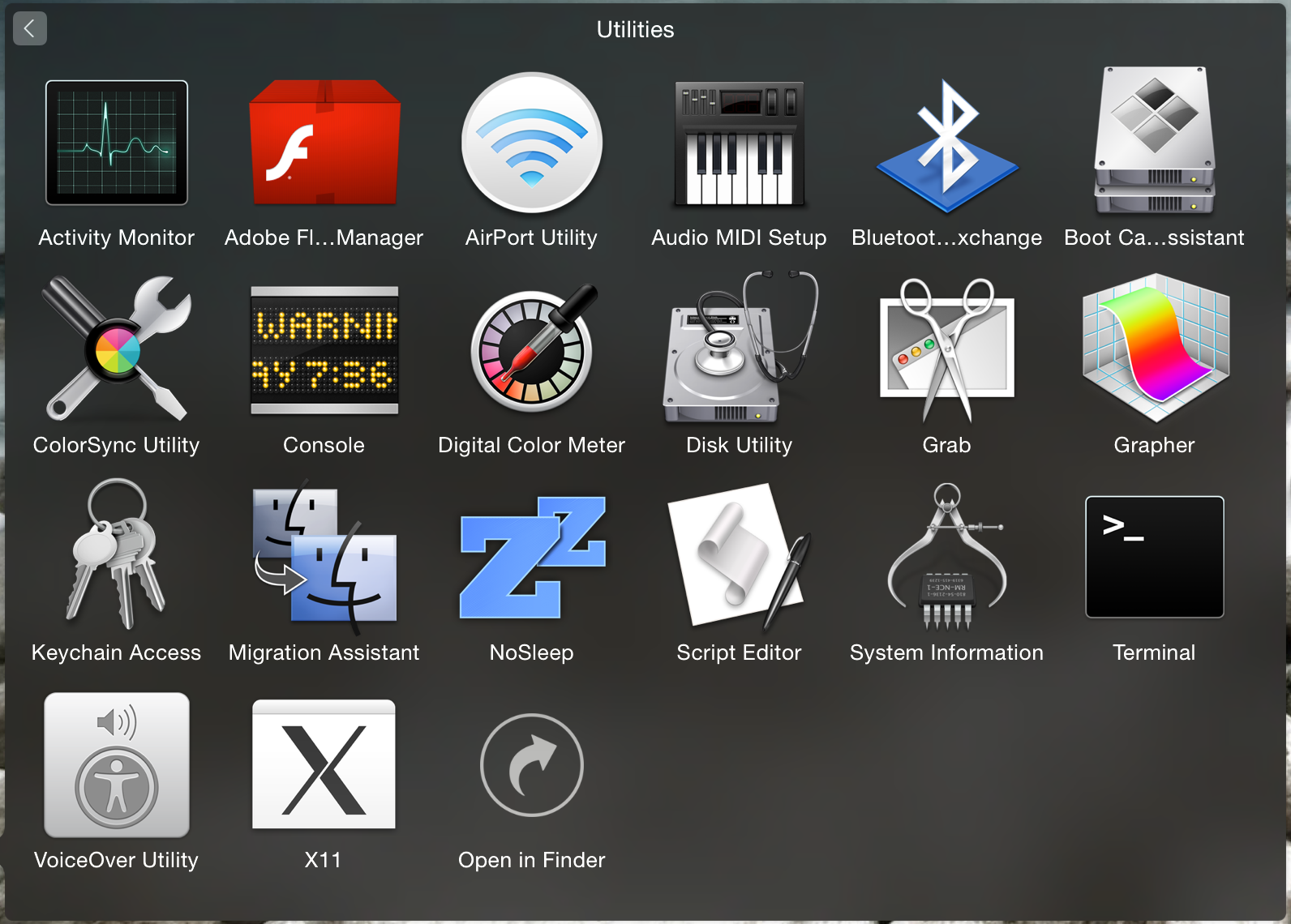Click the Terminal text label
This screenshot has height=924, width=1291.
click(1155, 652)
